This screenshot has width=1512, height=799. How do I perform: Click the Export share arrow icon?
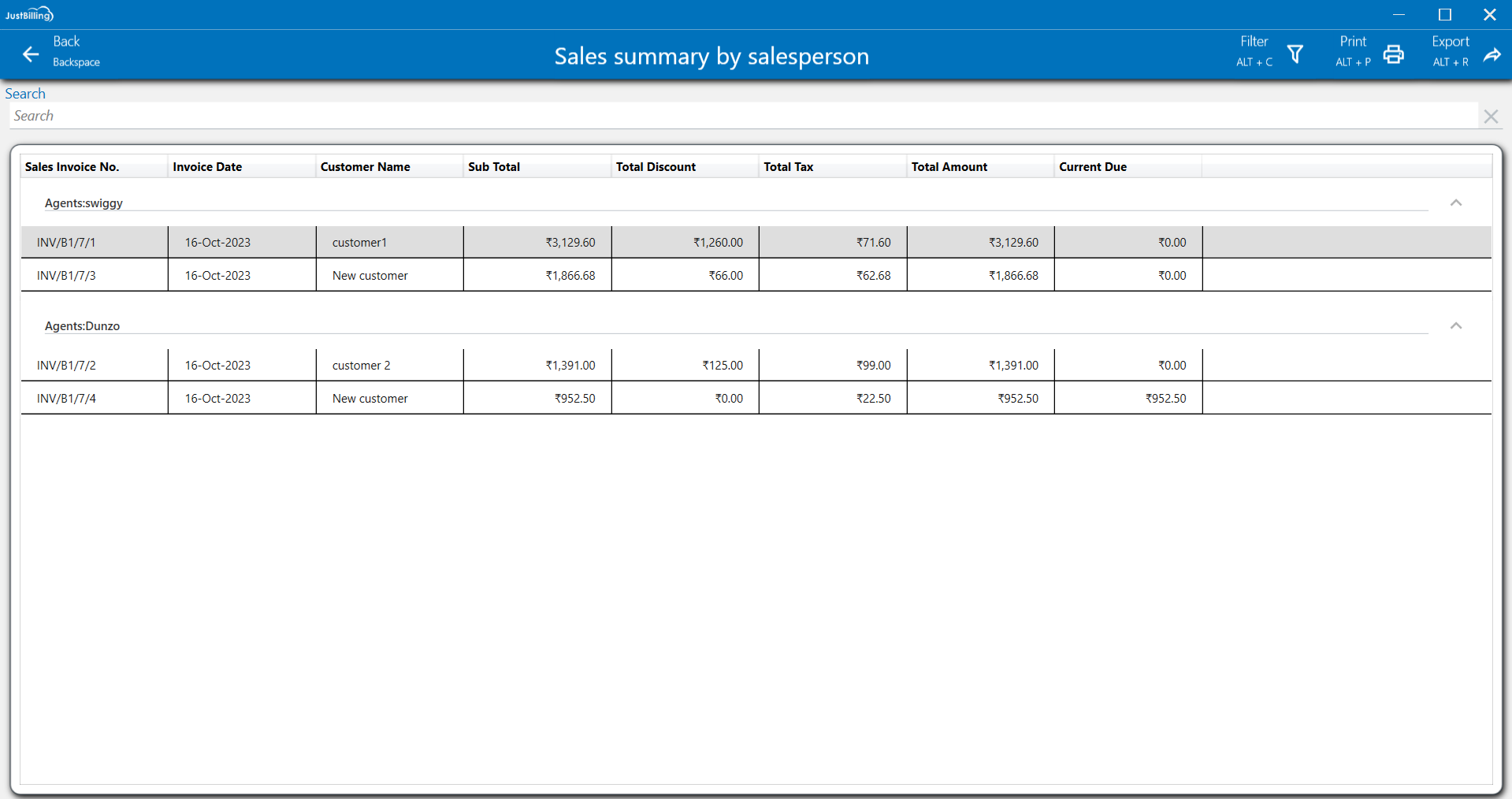coord(1492,54)
